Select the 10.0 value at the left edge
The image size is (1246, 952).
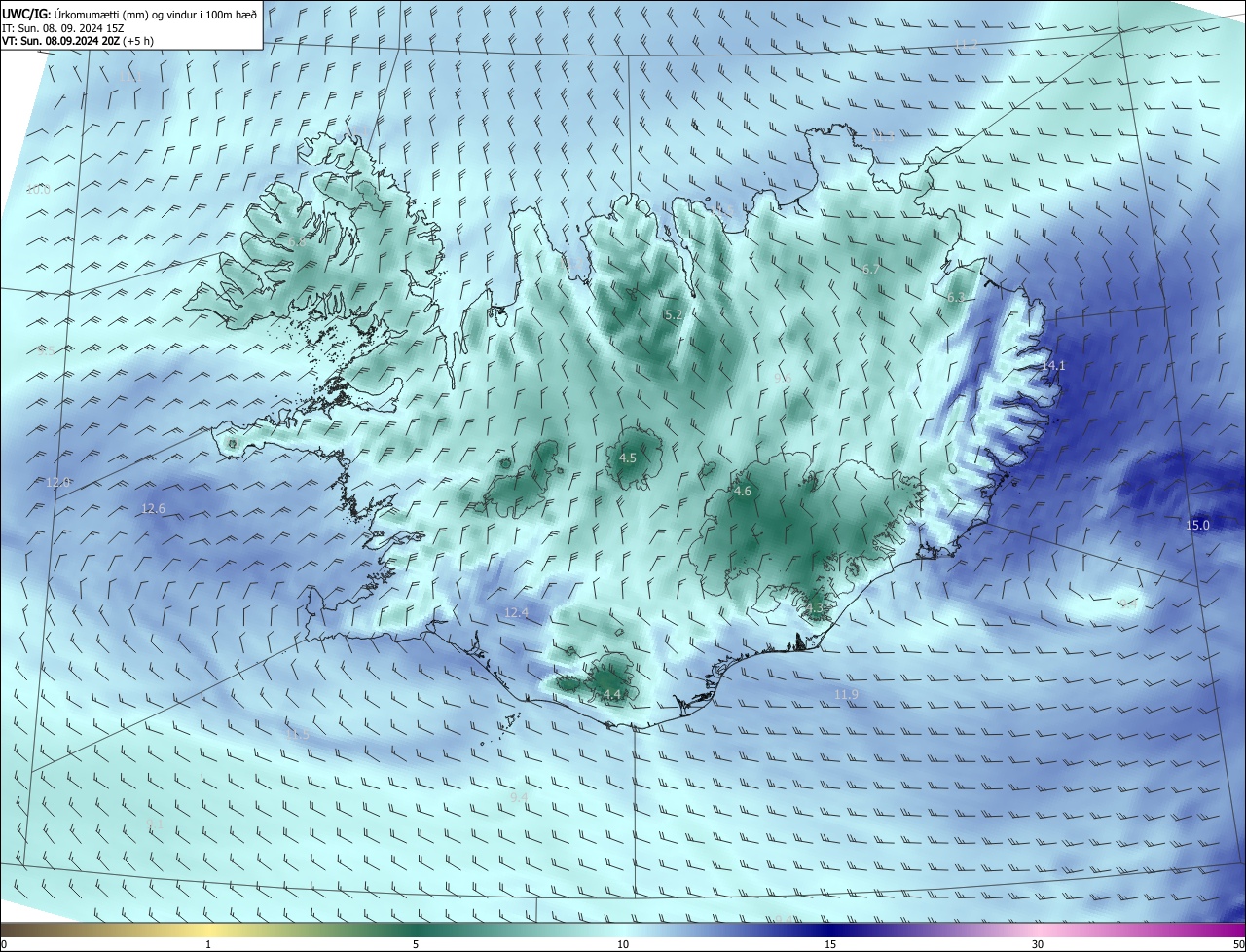click(x=38, y=189)
